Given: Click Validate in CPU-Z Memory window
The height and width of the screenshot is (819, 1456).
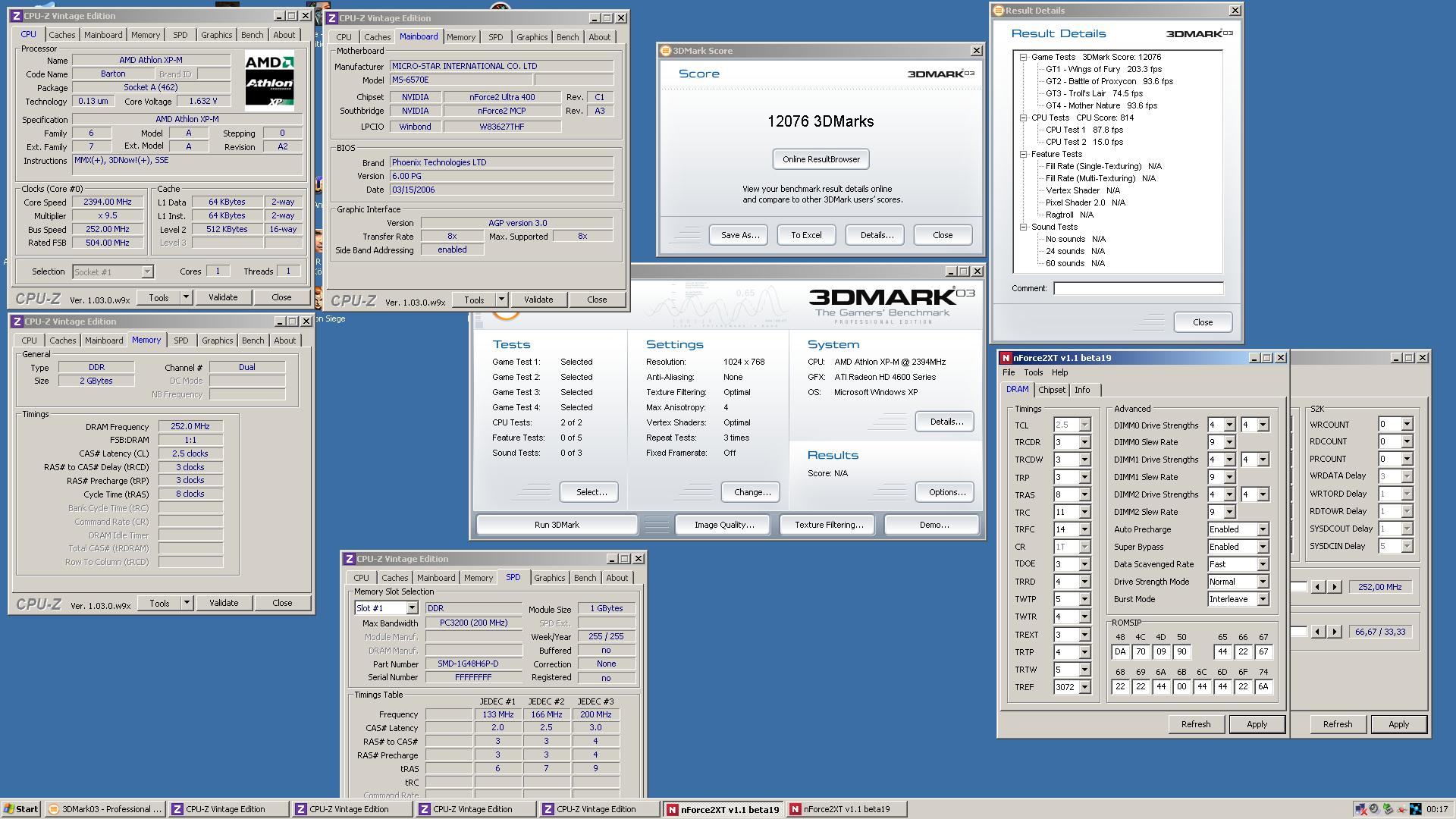Looking at the screenshot, I should point(223,603).
